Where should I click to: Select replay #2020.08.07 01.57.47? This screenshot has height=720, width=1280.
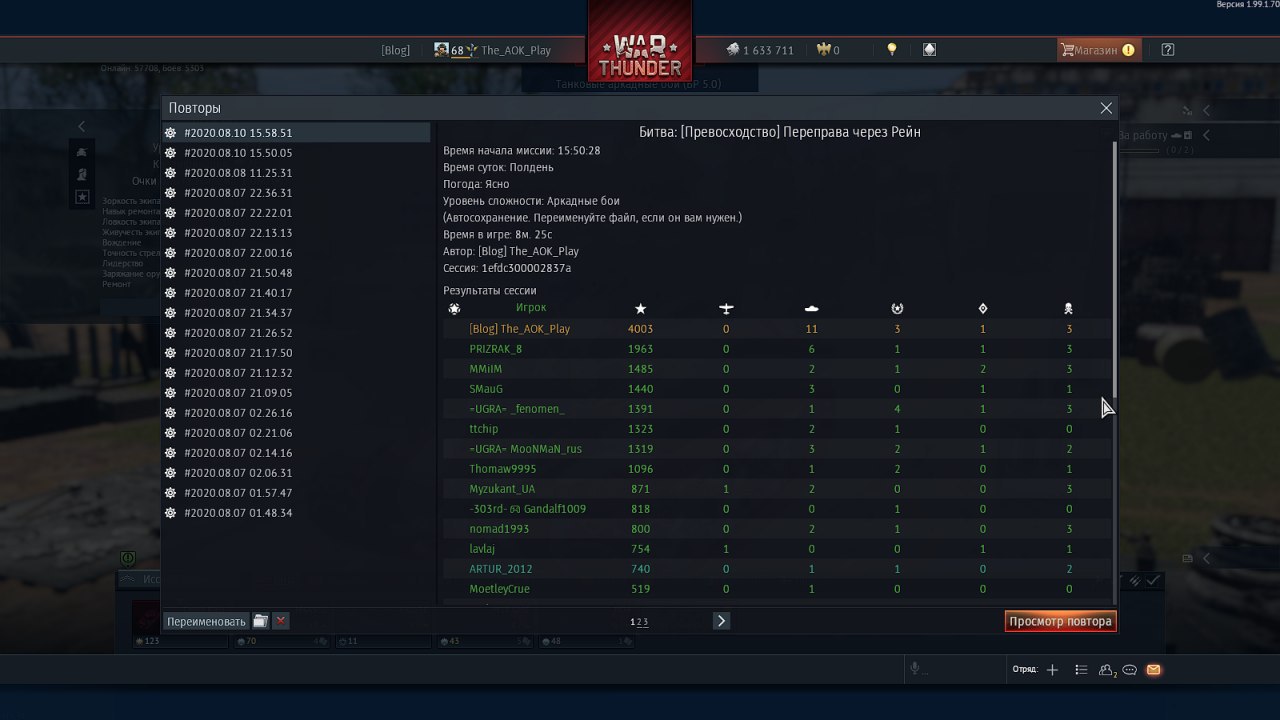point(296,493)
